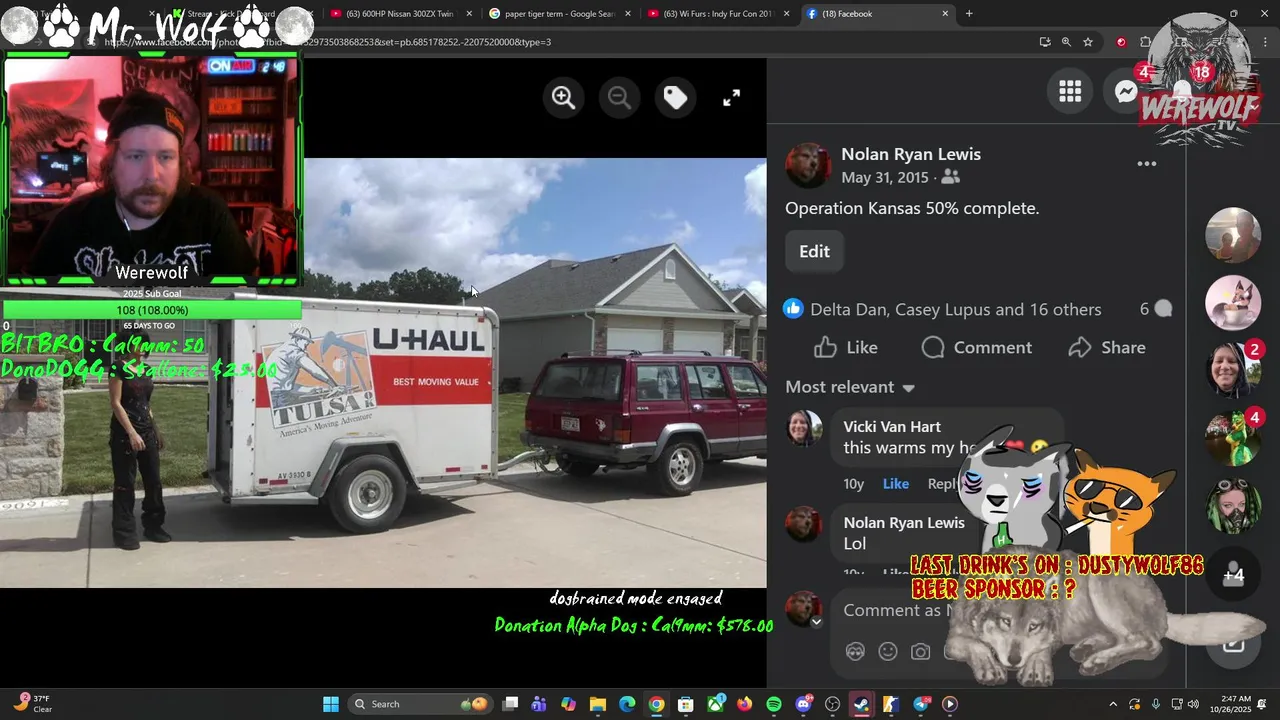The width and height of the screenshot is (1280, 720).
Task: Open Microsoft Teams from the taskbar
Action: coord(539,704)
